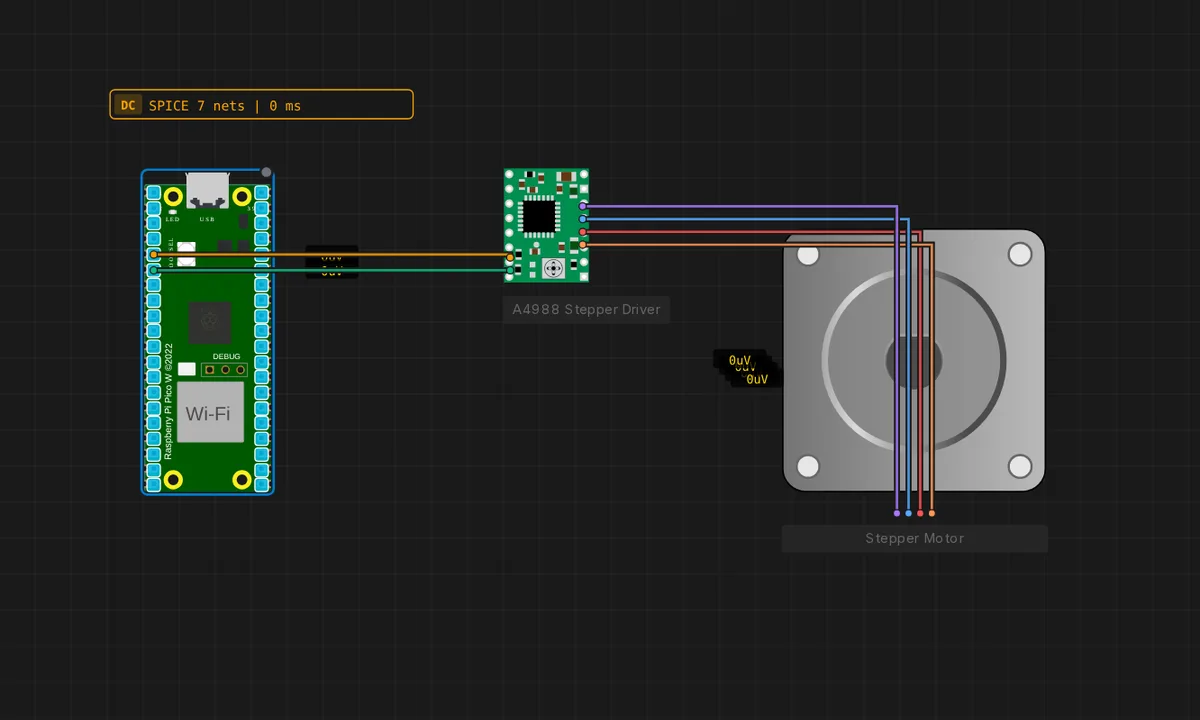Screen dimensions: 1200x720
Task: Click red wire endpoint below the stepper motor
Action: point(920,513)
